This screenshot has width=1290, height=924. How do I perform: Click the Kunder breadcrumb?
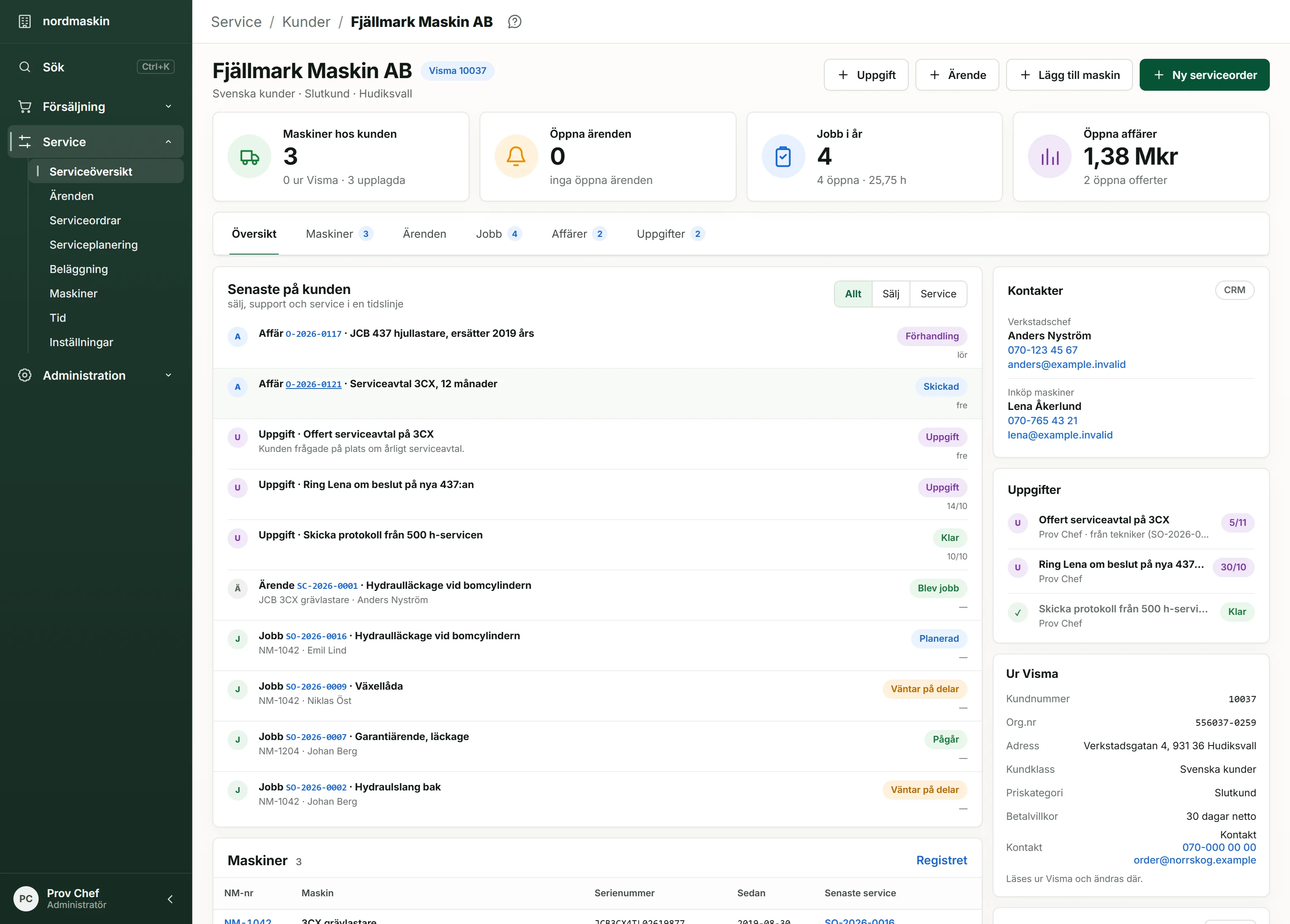click(x=306, y=21)
